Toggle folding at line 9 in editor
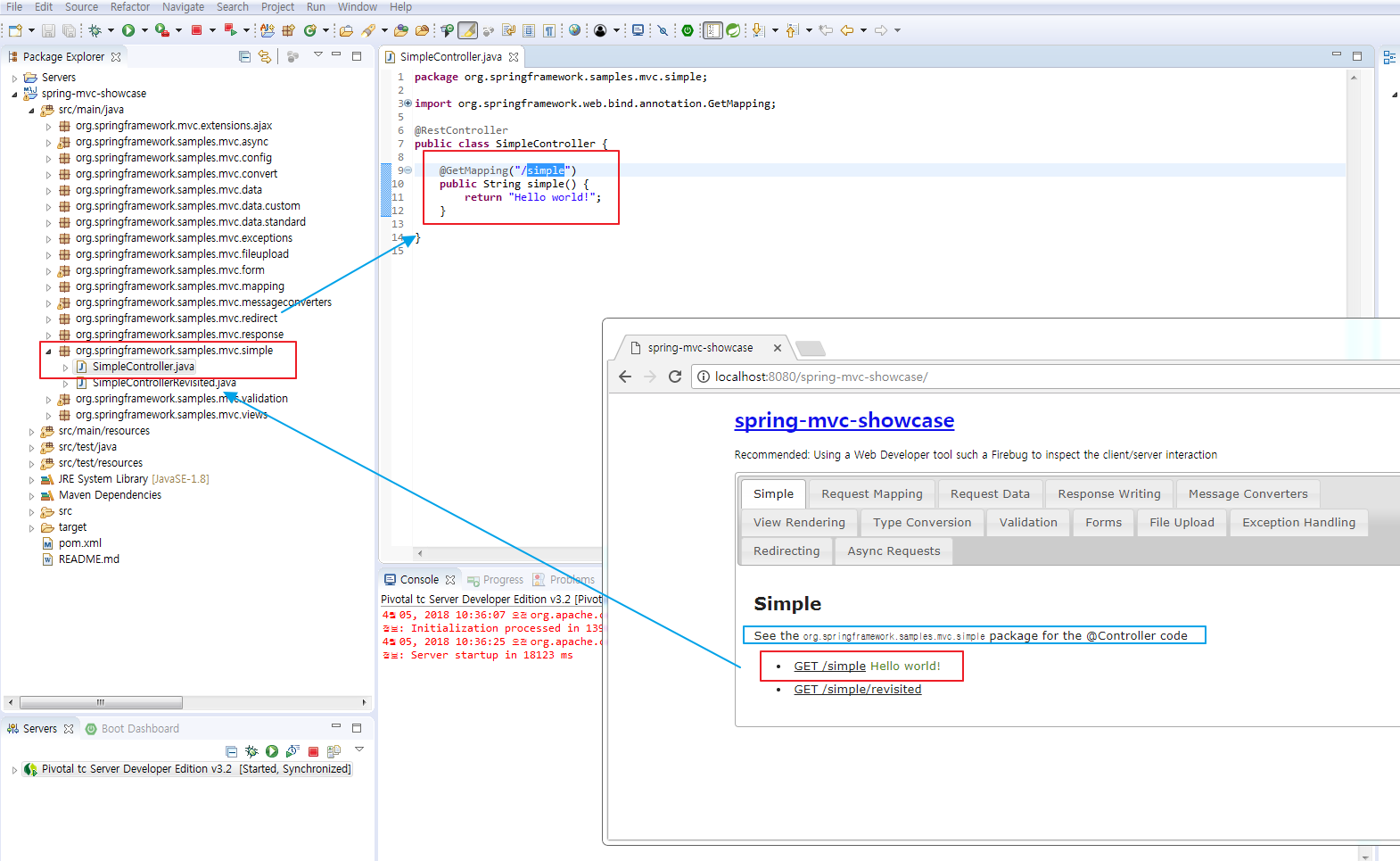Viewport: 1400px width, 861px height. coord(408,170)
